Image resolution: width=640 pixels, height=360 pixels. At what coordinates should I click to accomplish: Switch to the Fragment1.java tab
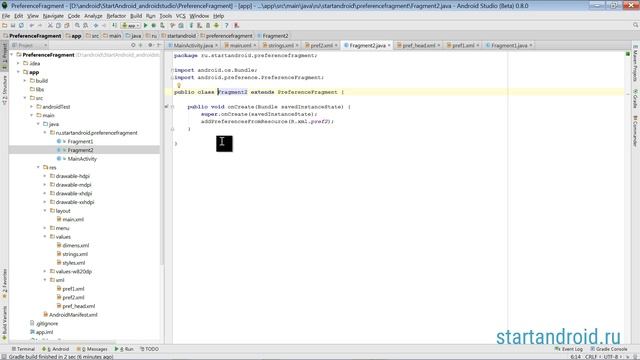[509, 45]
